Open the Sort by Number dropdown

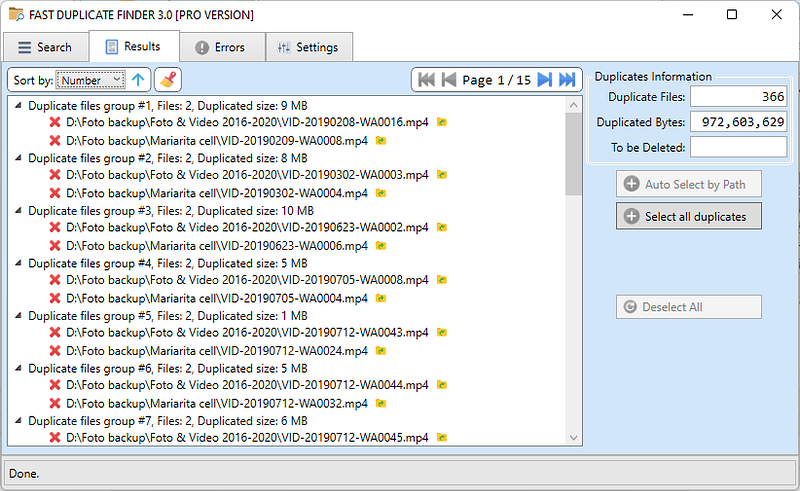90,80
